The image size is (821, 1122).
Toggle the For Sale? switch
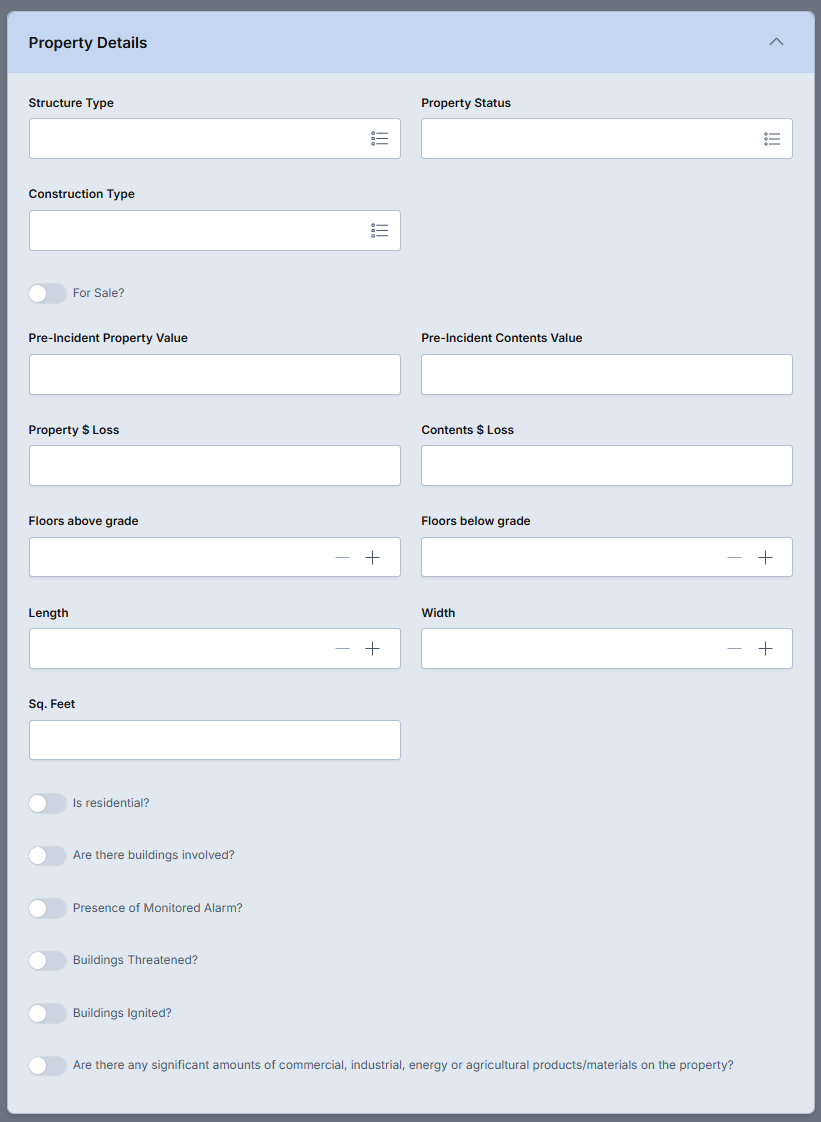click(x=47, y=293)
